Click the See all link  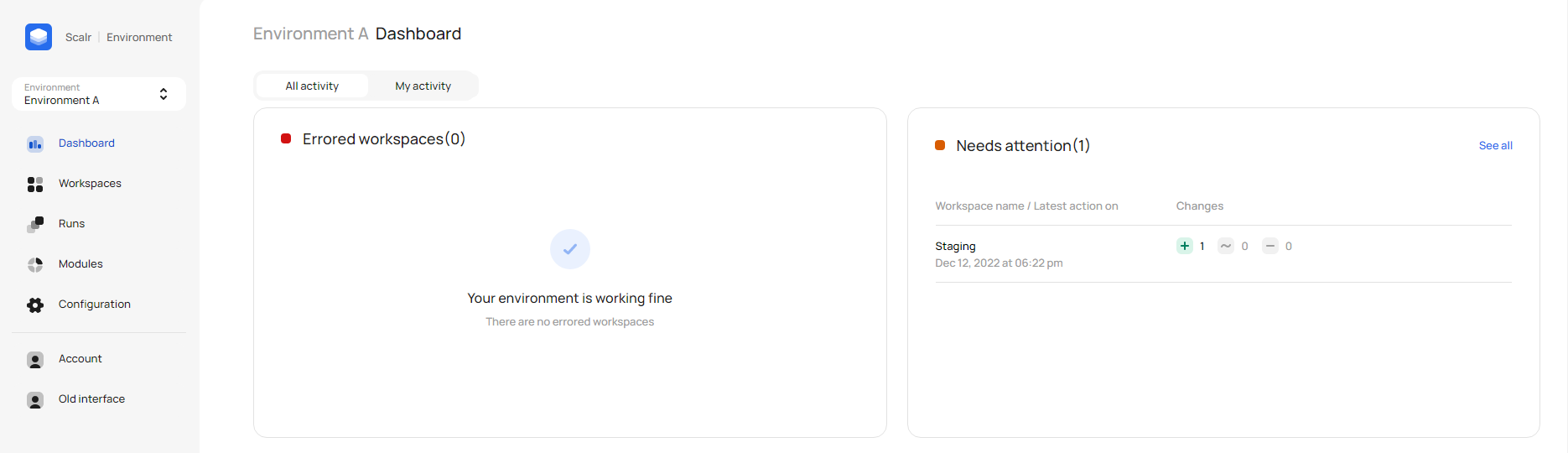click(x=1495, y=146)
